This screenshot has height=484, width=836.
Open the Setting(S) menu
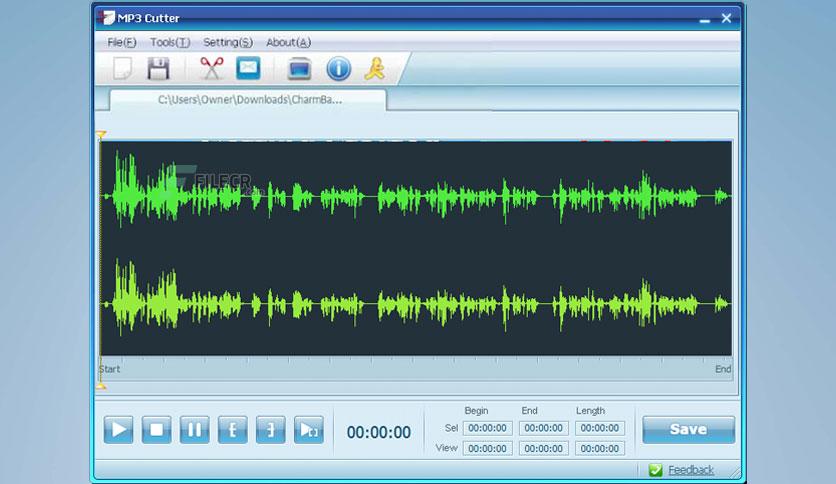(x=228, y=42)
